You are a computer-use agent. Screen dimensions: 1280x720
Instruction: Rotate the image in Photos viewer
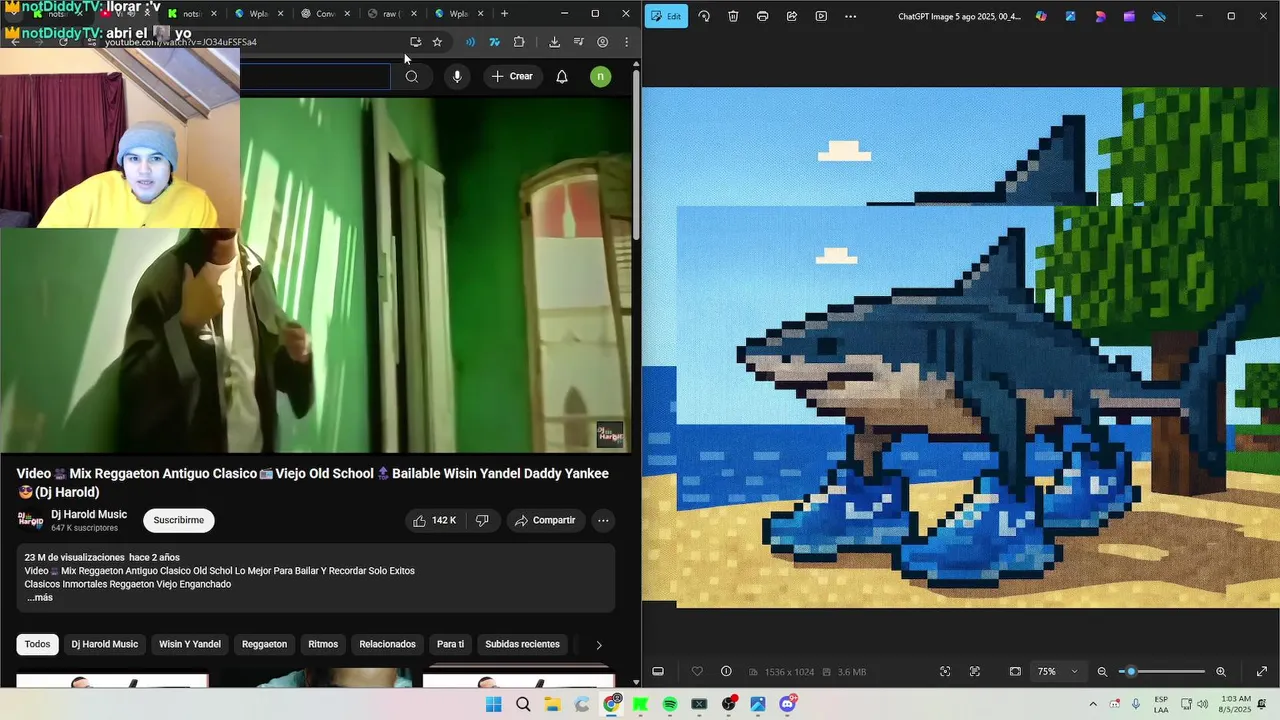pos(704,16)
